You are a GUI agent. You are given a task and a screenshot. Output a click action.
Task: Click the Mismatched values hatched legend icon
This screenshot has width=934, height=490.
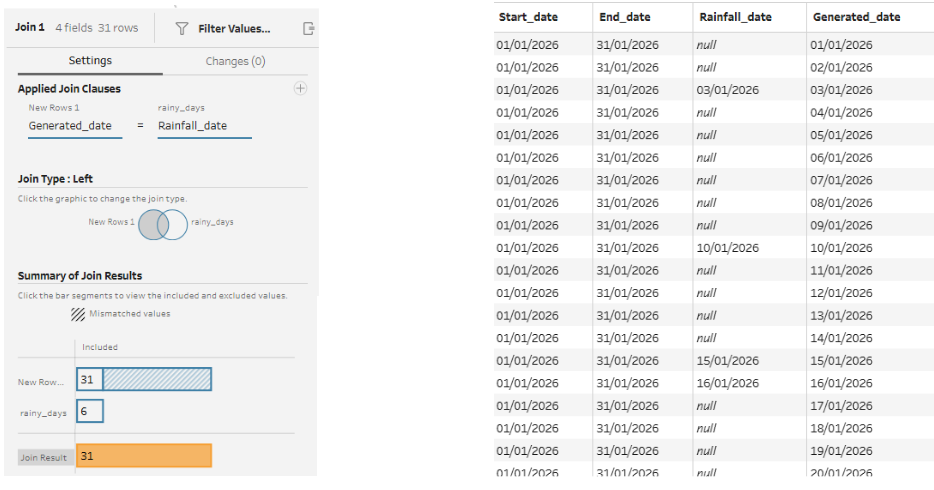click(x=77, y=314)
